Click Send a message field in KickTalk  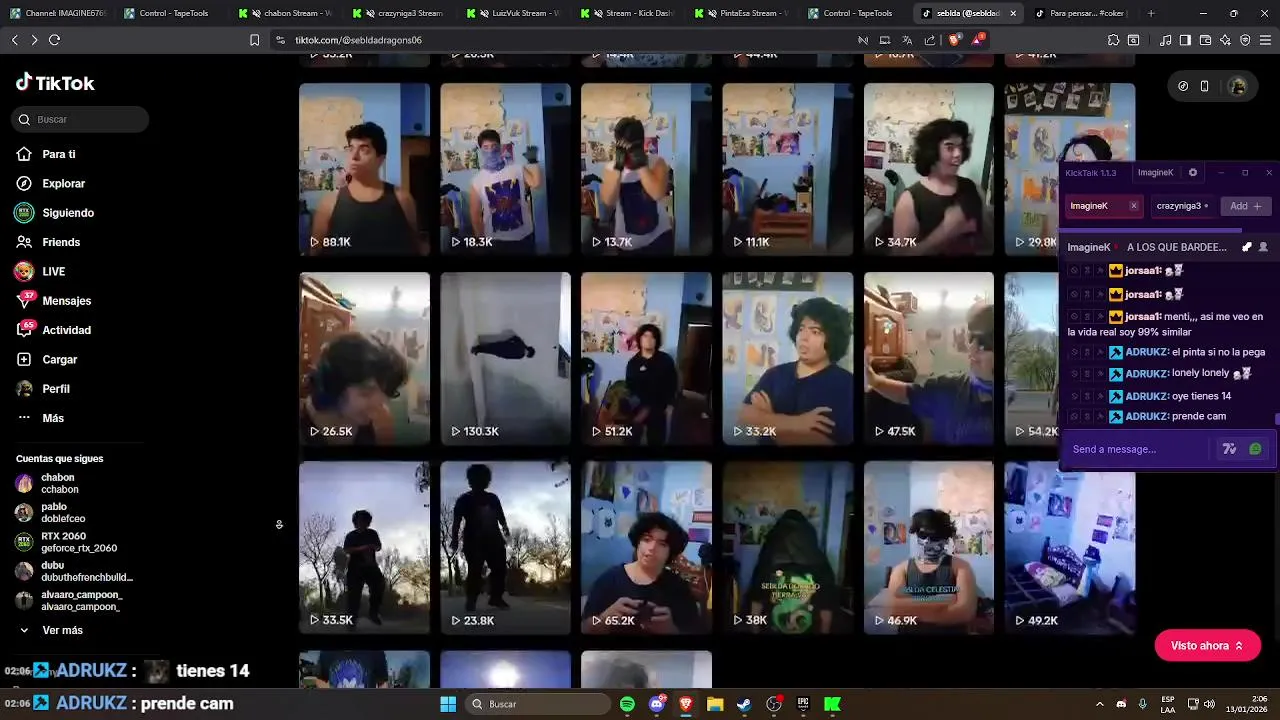click(1138, 449)
